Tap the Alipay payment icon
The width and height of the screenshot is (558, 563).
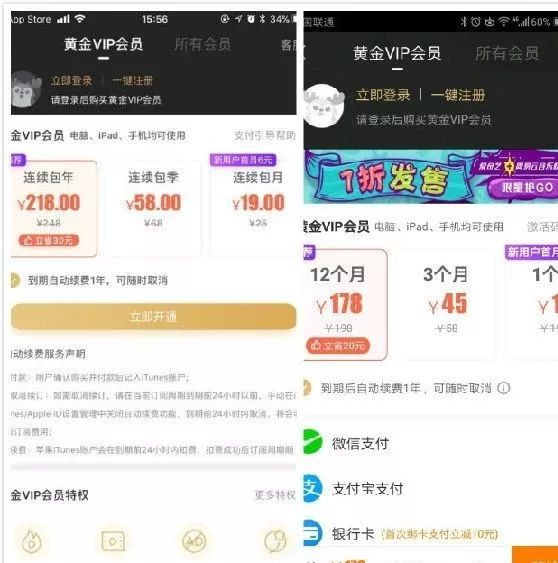312,488
